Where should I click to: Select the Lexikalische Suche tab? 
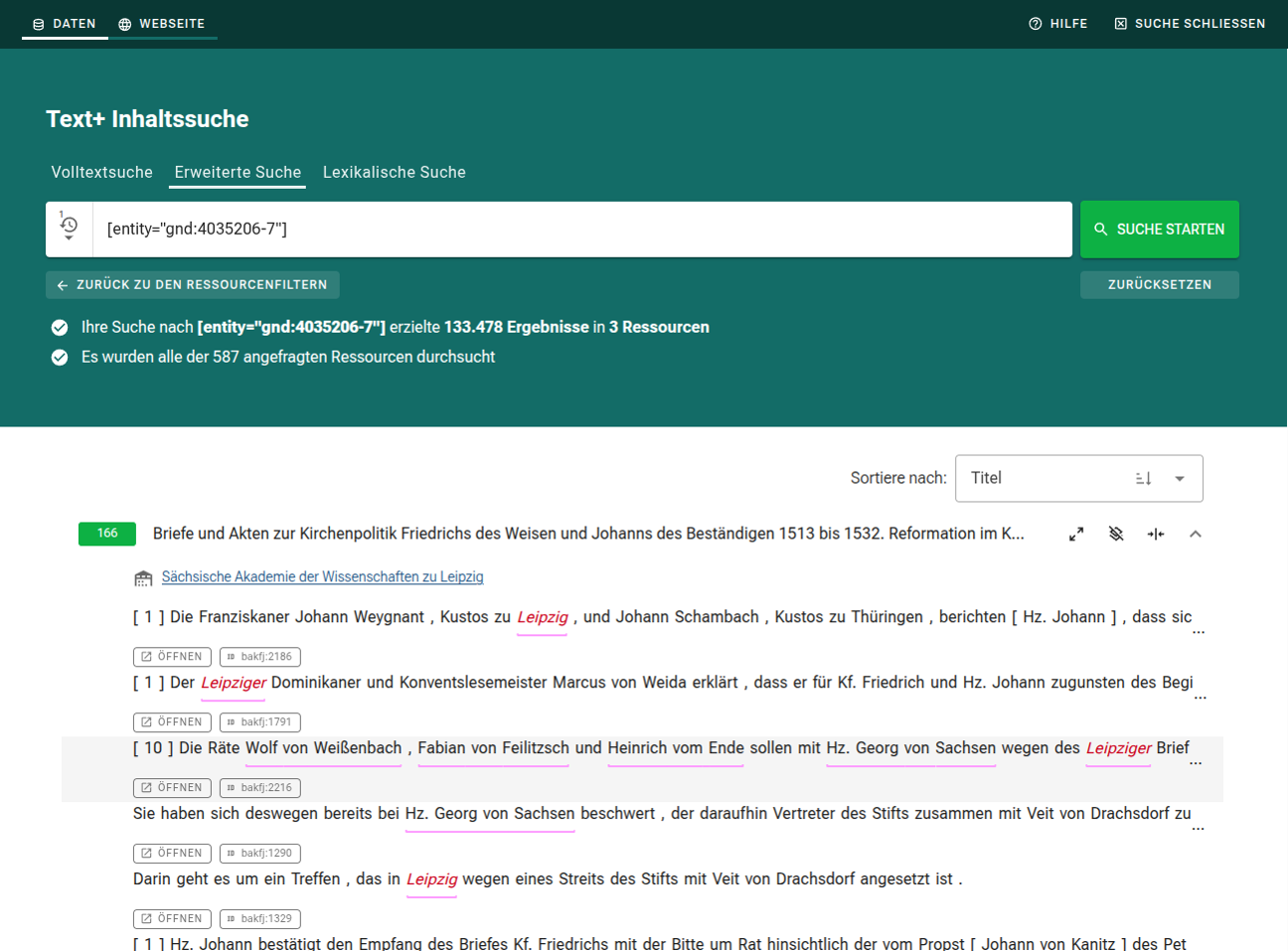click(x=395, y=172)
